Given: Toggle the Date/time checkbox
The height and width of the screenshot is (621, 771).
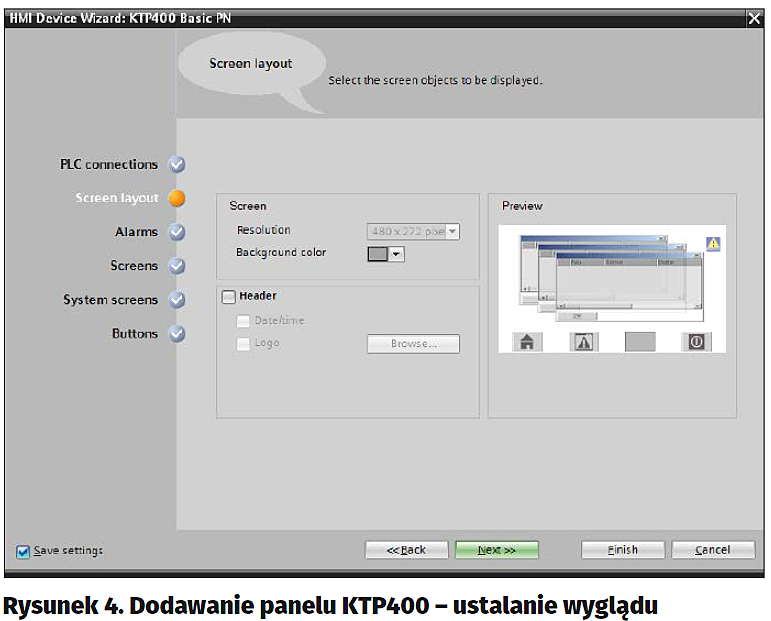Looking at the screenshot, I should (x=243, y=321).
